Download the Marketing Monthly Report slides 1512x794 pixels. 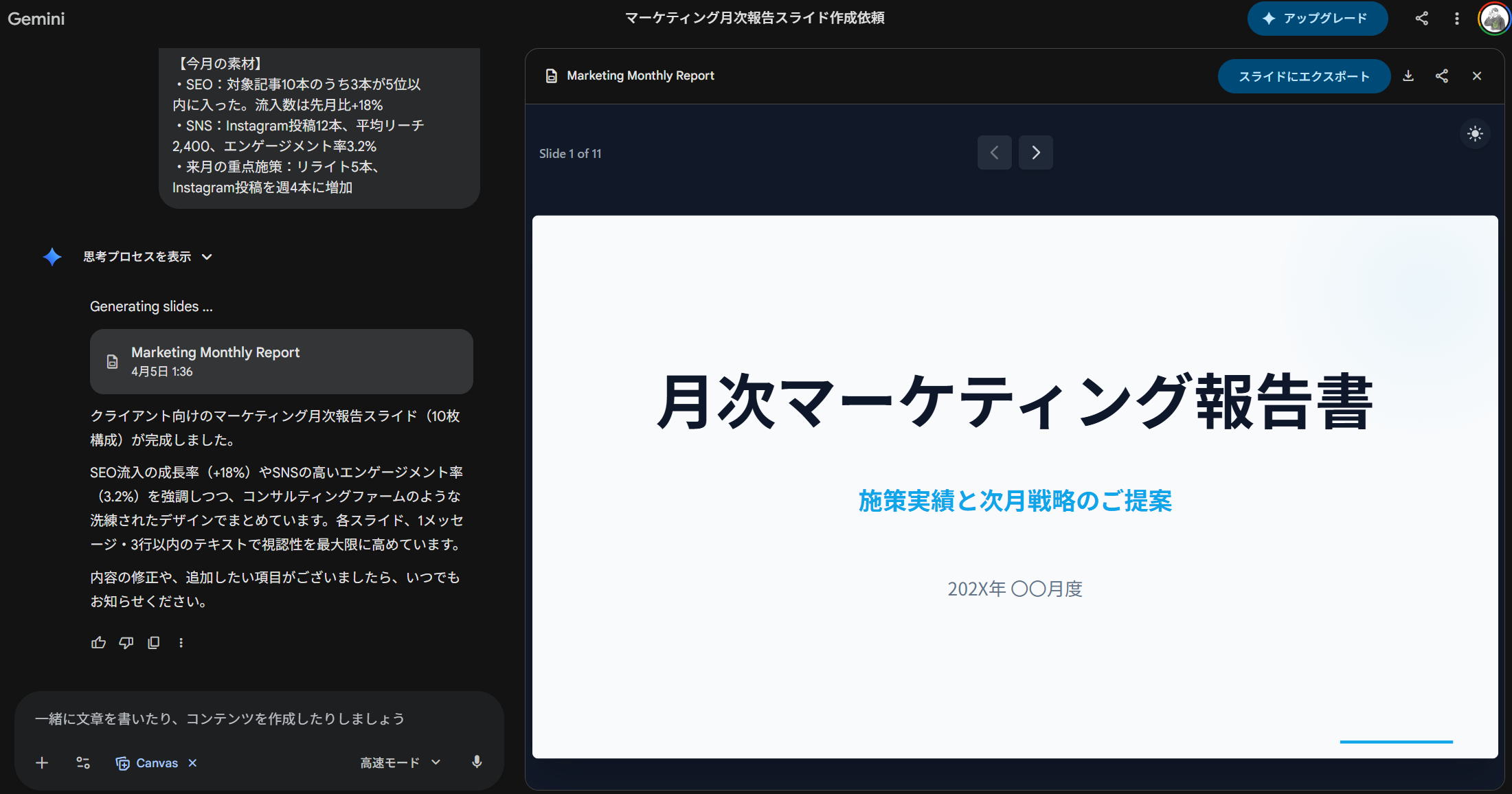1408,76
